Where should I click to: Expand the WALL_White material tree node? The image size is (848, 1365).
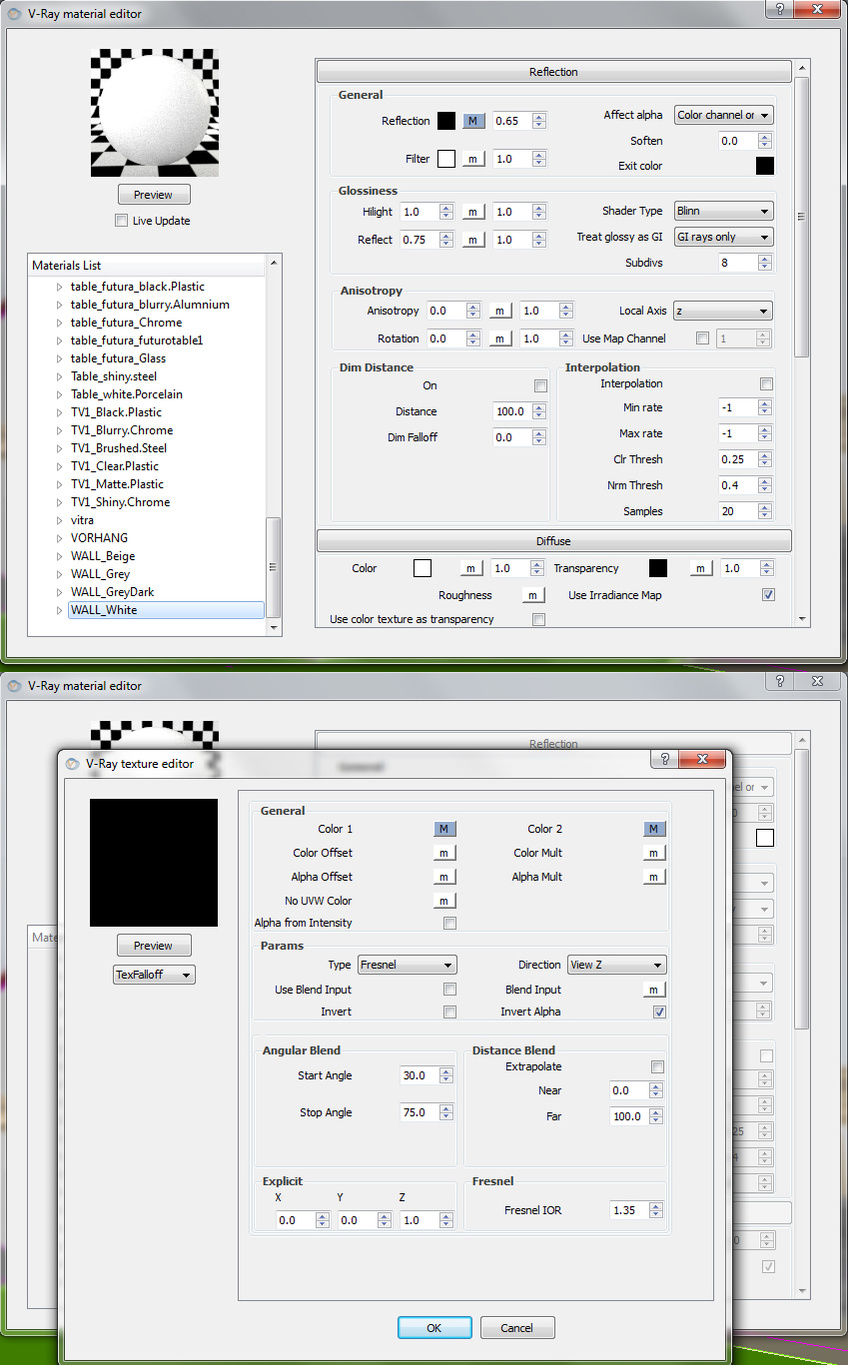click(x=59, y=610)
